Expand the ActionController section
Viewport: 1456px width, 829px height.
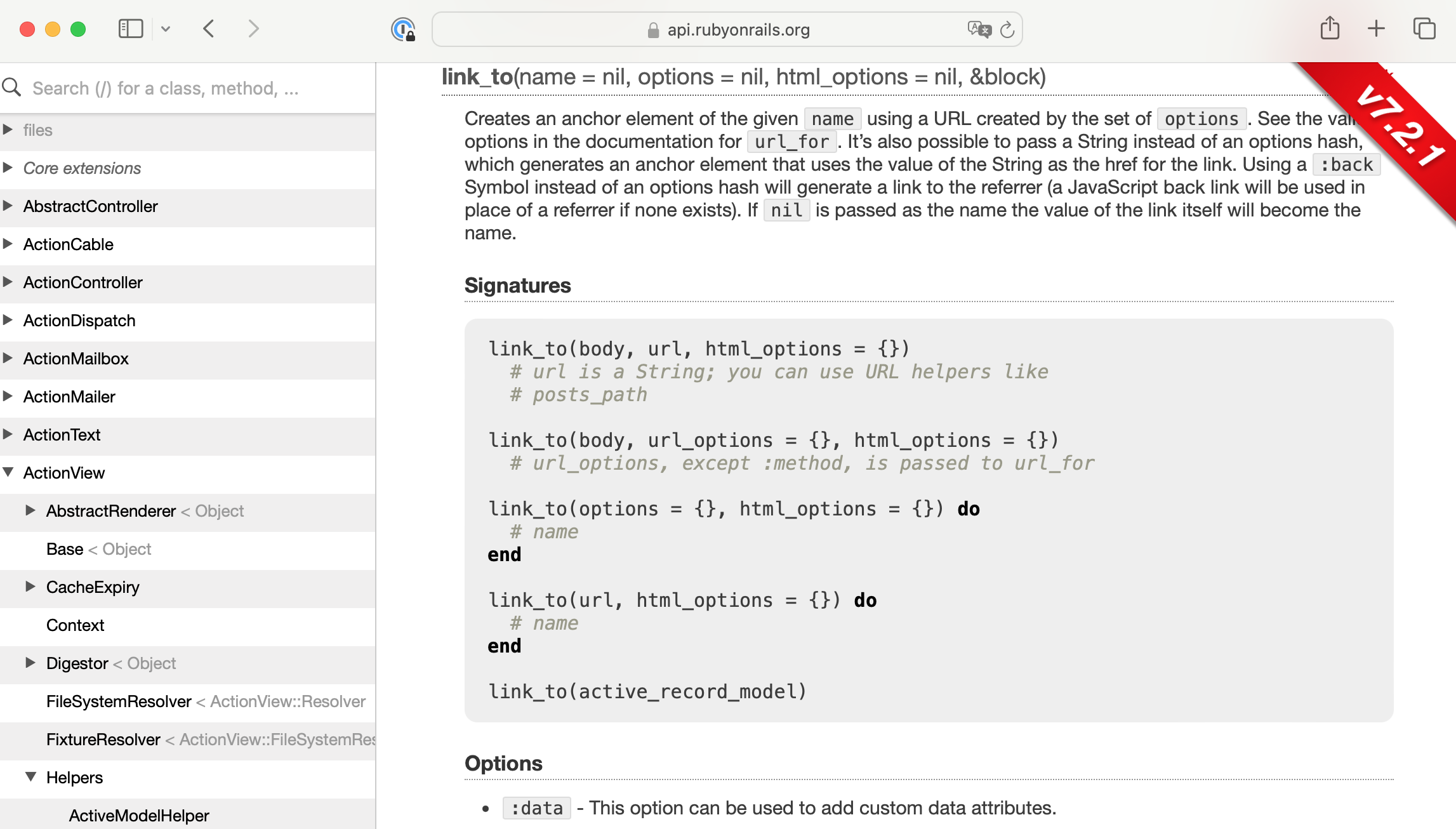click(8, 282)
